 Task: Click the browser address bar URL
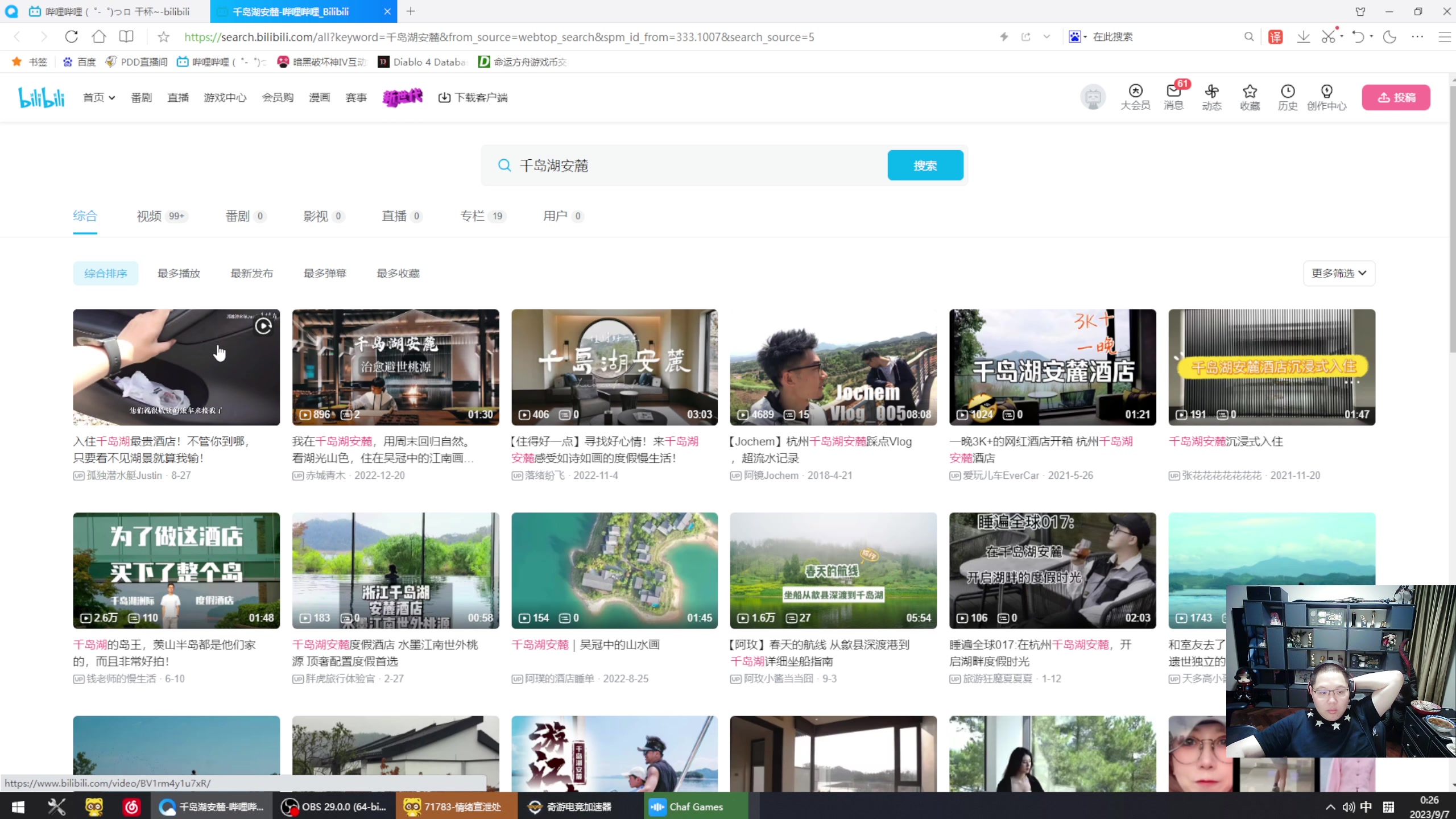499,37
